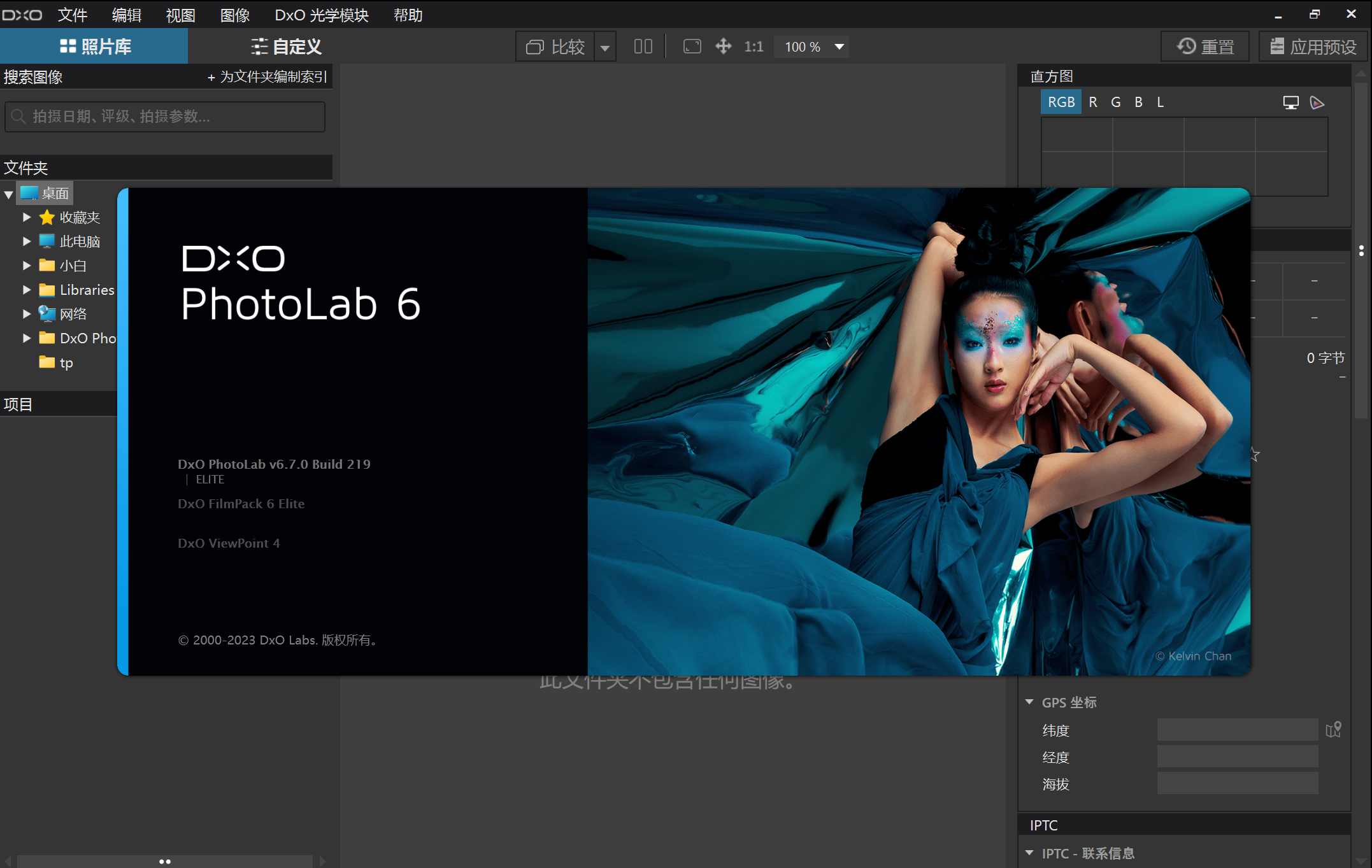Toggle destination gamut warning icon
1372x868 pixels.
coord(1317,103)
